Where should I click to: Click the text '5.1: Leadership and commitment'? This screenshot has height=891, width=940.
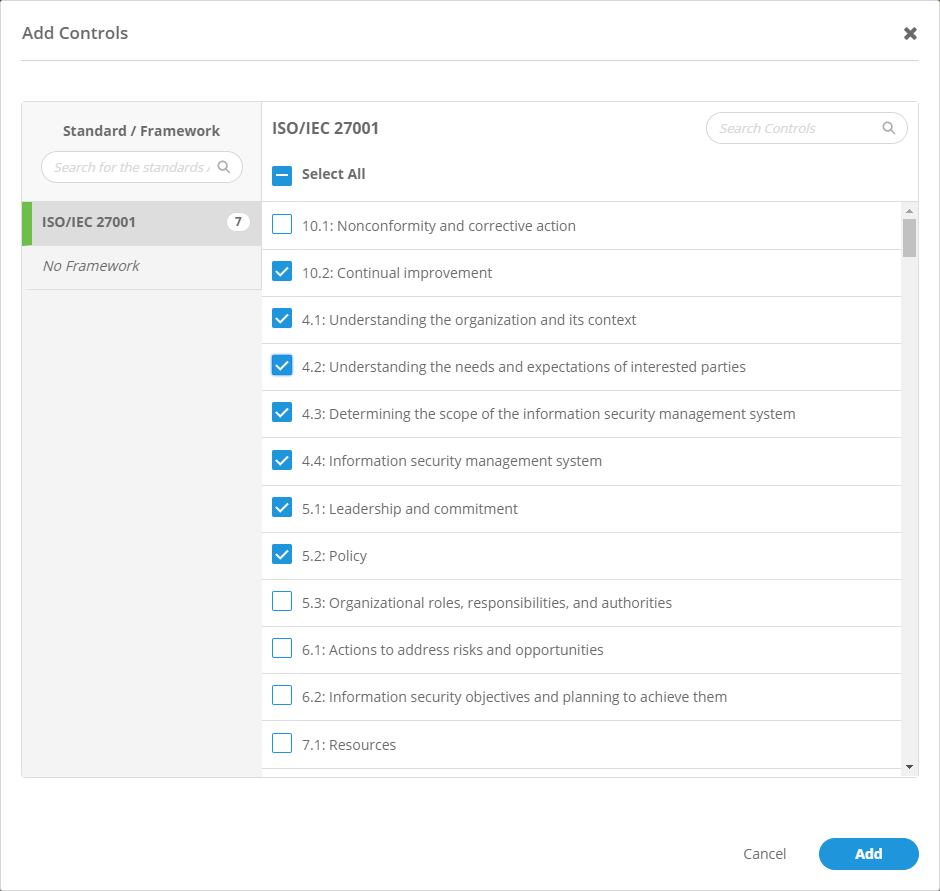[409, 509]
